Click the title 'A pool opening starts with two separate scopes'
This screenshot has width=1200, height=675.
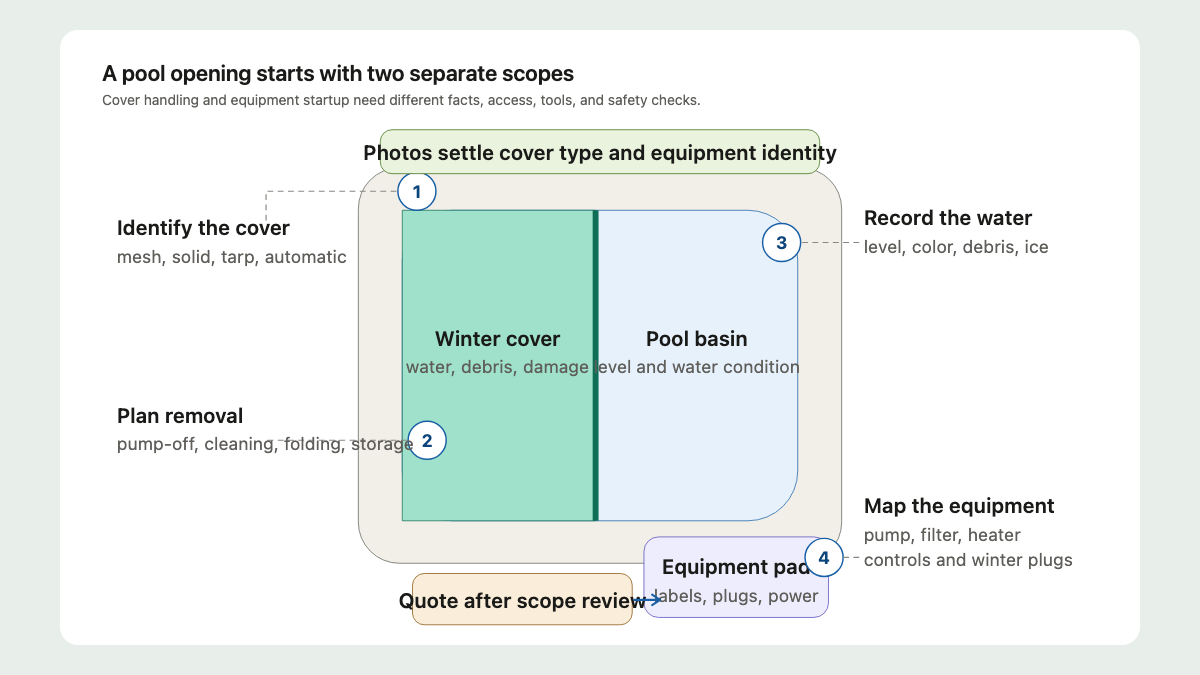point(338,74)
